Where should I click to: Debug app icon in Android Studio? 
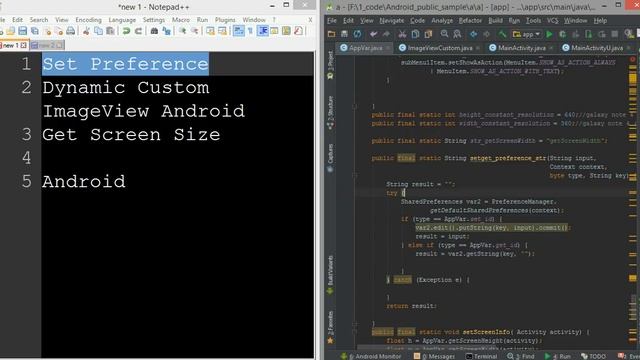[562, 34]
